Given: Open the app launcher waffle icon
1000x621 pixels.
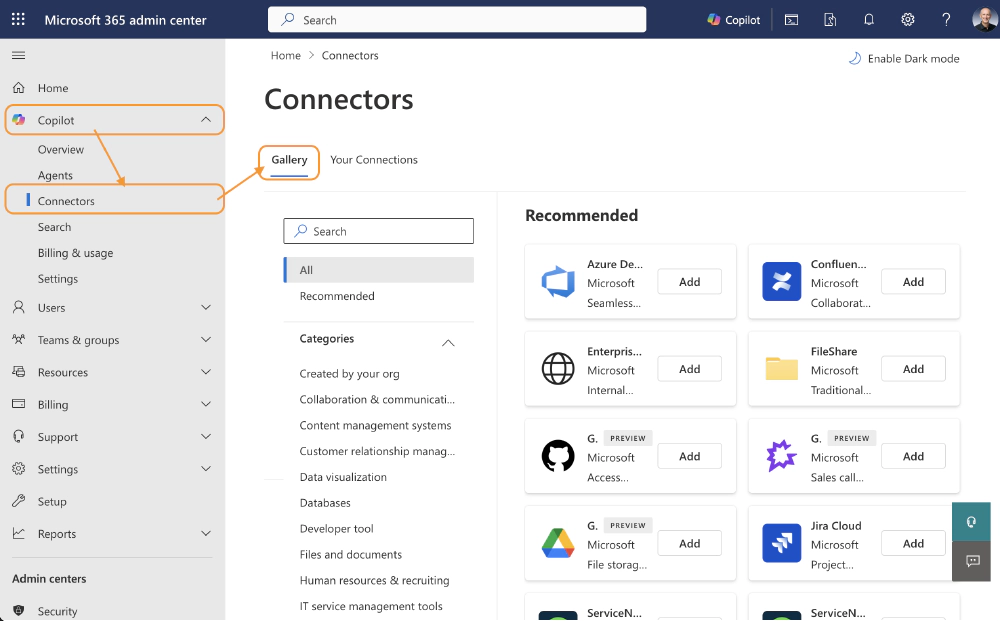Looking at the screenshot, I should 18,19.
